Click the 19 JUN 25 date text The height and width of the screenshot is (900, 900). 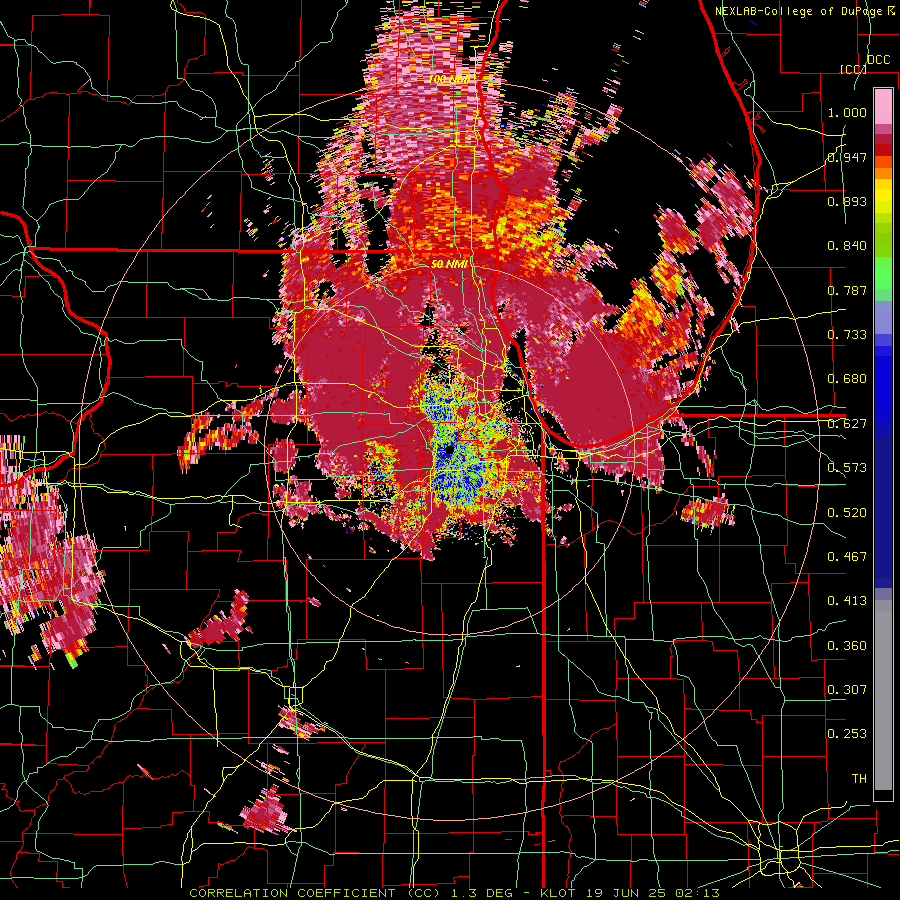click(x=626, y=893)
